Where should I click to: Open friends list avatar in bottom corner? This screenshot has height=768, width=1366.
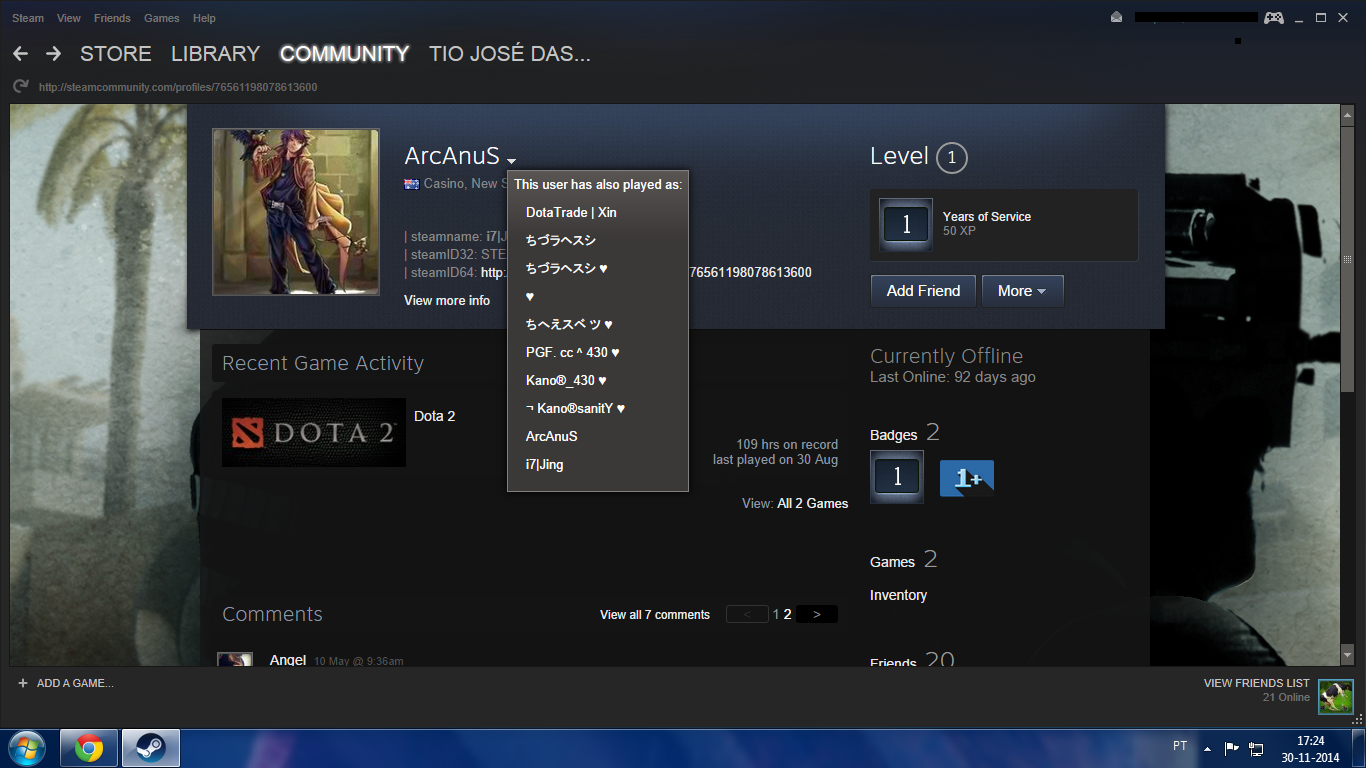click(x=1335, y=696)
